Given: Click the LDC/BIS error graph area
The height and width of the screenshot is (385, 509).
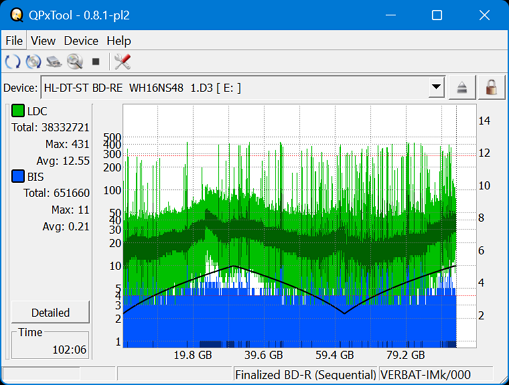Looking at the screenshot, I should pos(299,226).
